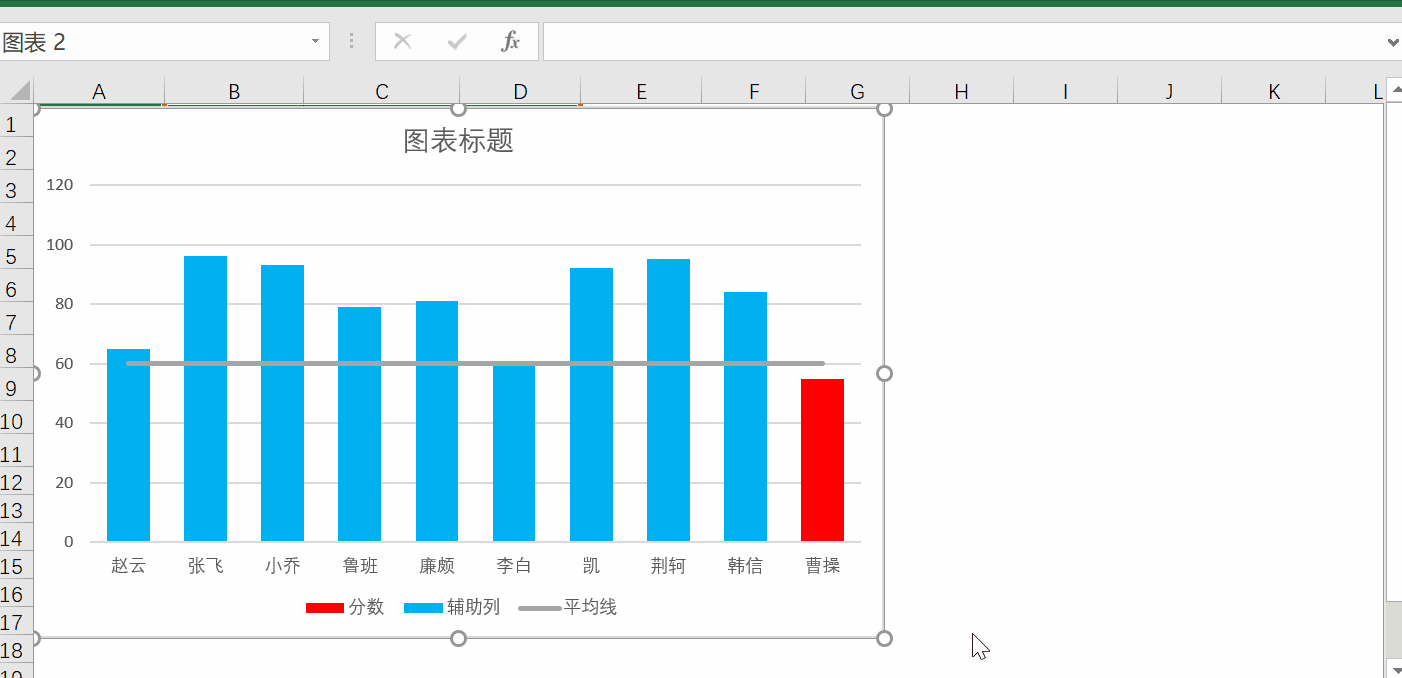
Task: Select column G header
Action: 857,92
